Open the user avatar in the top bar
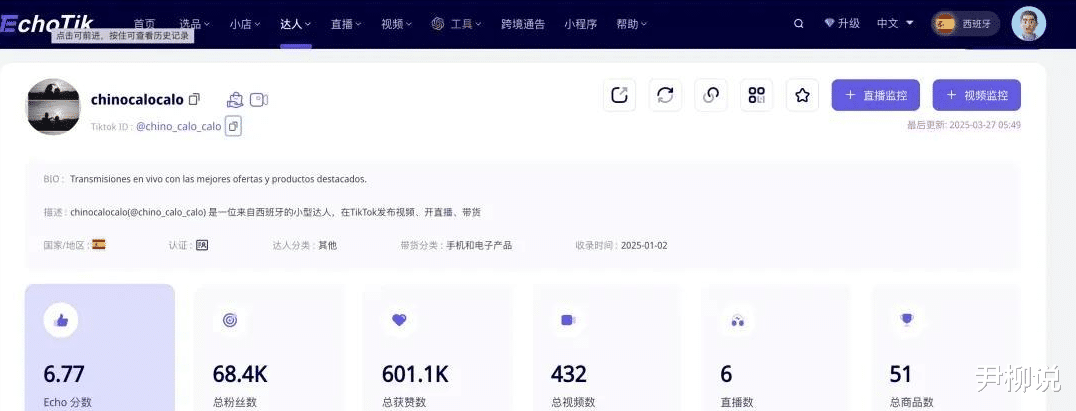Image resolution: width=1076 pixels, height=411 pixels. (1029, 24)
